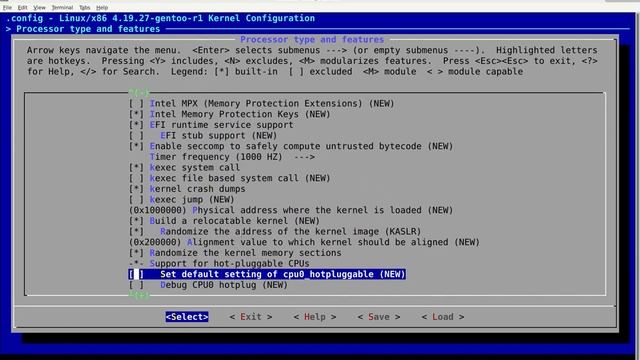
Task: Toggle Intel MPX Memory Protection Extensions checkbox
Action: [136, 103]
